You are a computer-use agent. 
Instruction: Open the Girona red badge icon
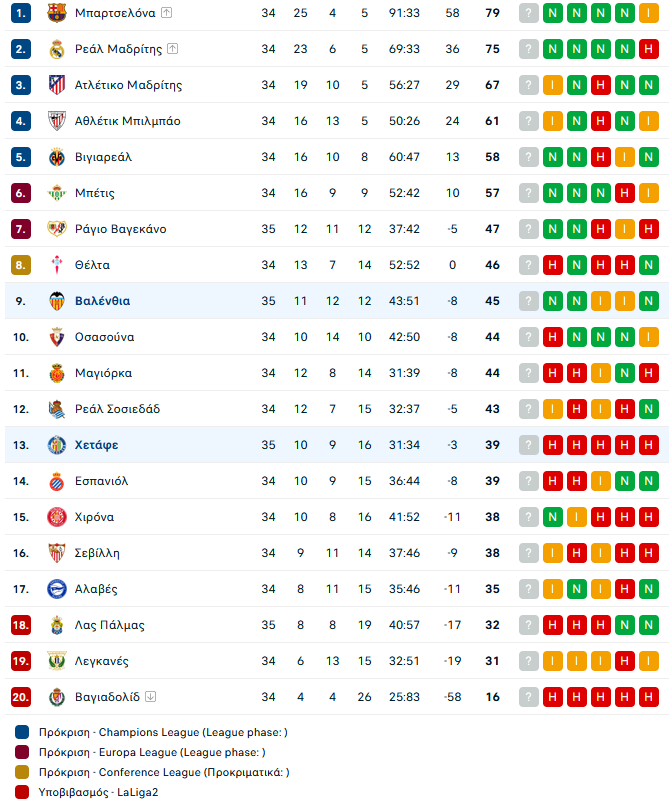click(57, 517)
